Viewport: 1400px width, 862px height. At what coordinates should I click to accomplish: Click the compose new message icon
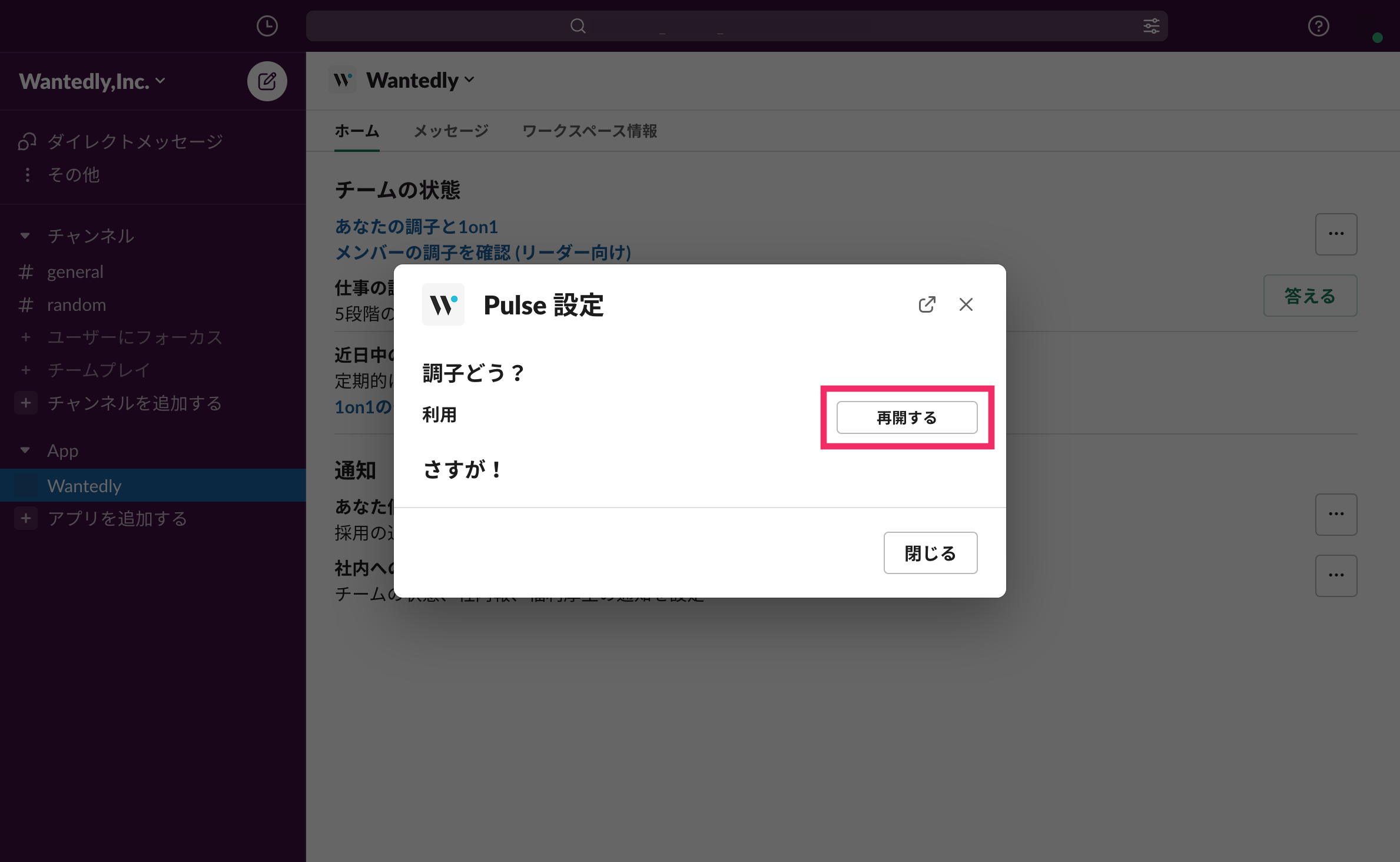[x=267, y=81]
